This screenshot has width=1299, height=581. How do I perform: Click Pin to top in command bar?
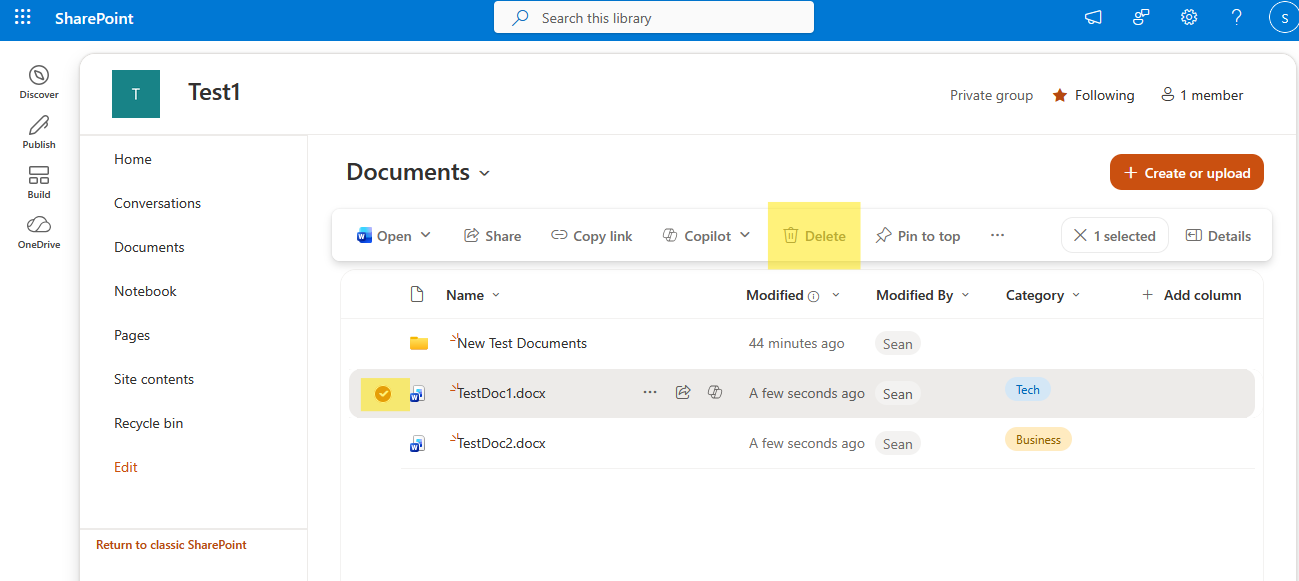pos(917,235)
